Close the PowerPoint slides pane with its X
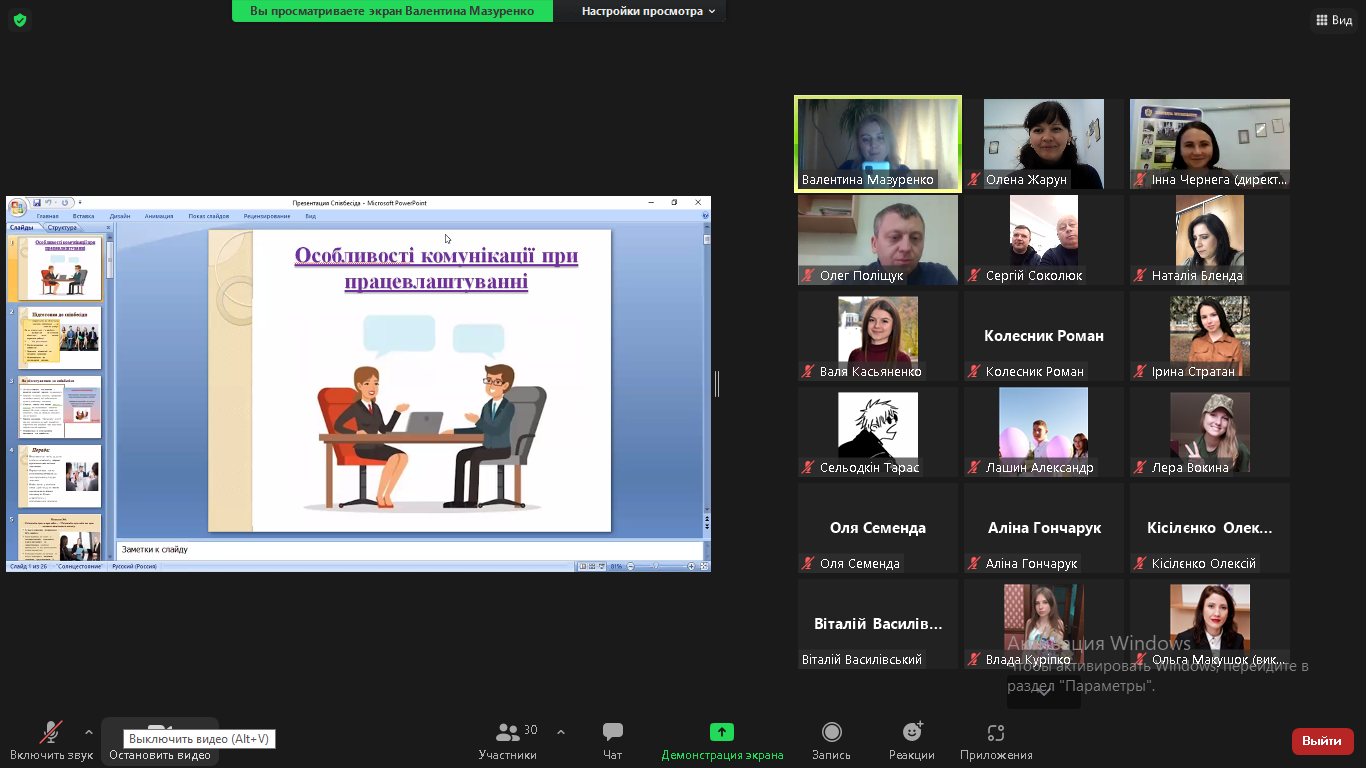This screenshot has width=1366, height=768. (x=108, y=228)
